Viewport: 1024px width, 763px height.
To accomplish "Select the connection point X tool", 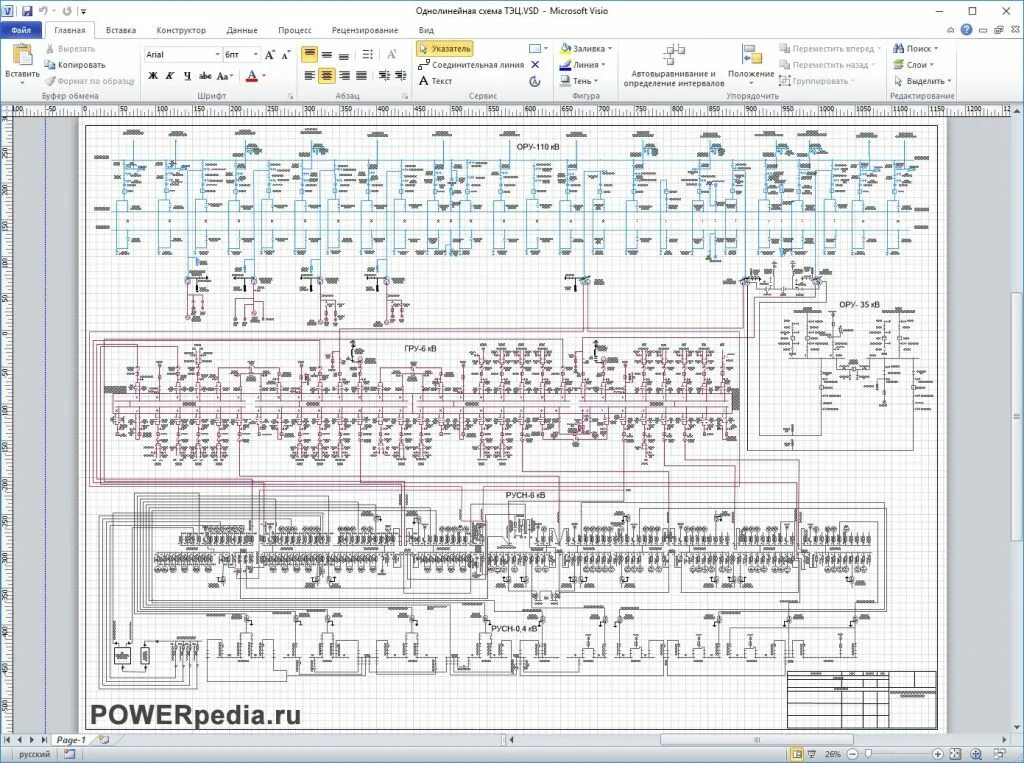I will 536,65.
